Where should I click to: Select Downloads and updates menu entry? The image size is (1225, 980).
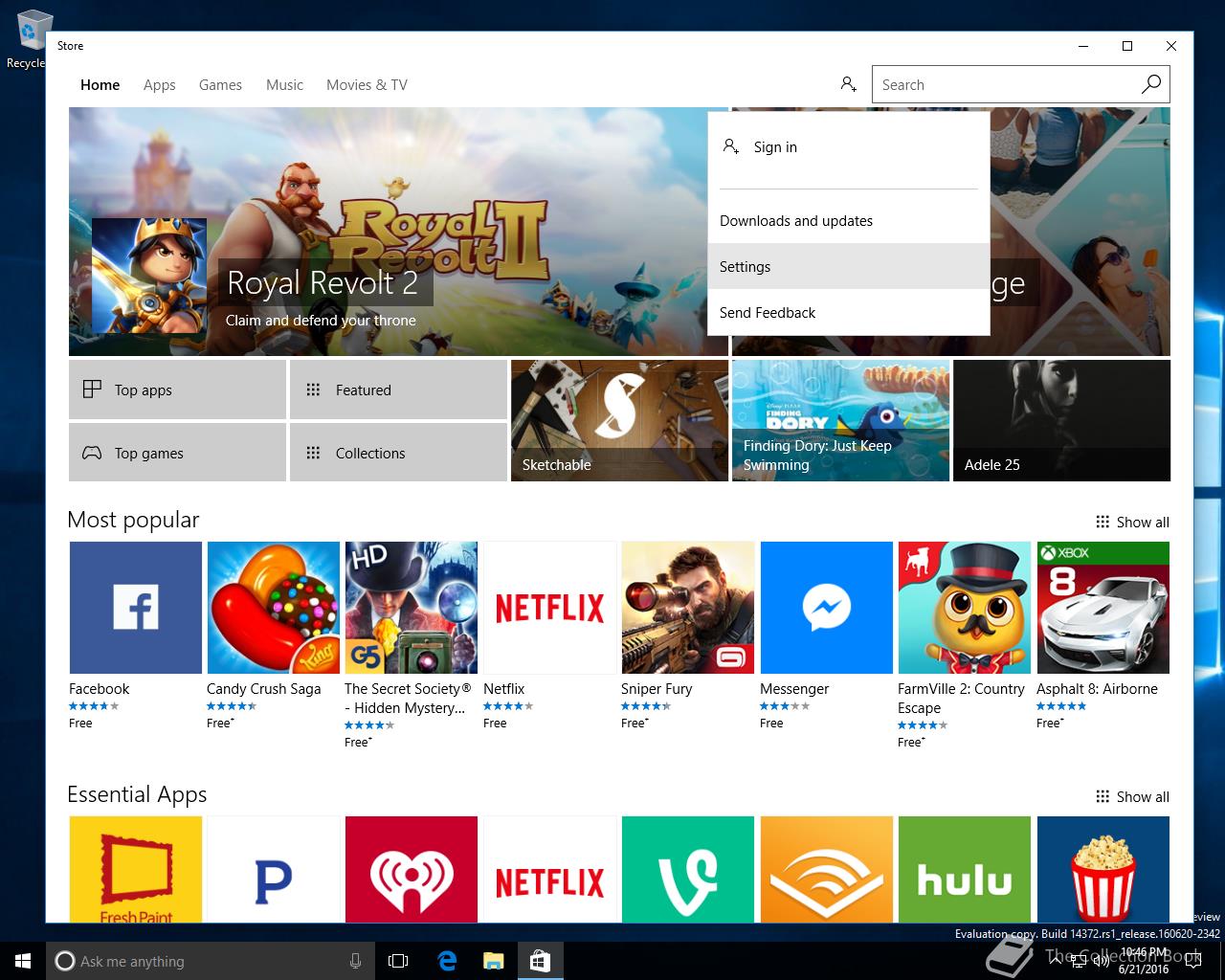(849, 221)
